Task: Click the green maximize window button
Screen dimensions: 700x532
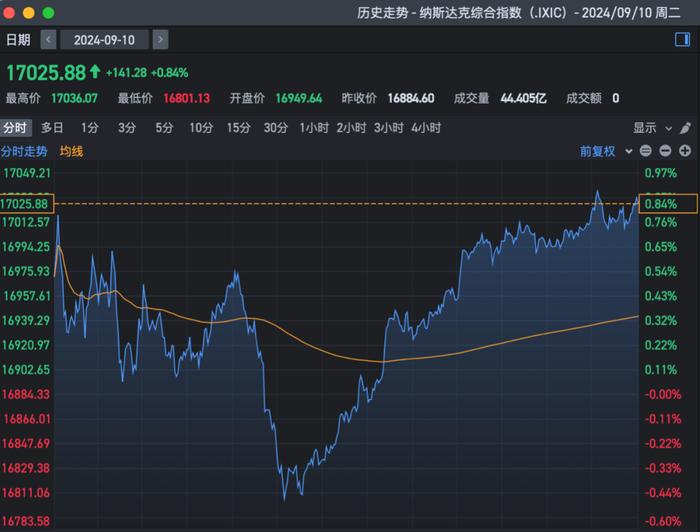Action: [x=48, y=13]
